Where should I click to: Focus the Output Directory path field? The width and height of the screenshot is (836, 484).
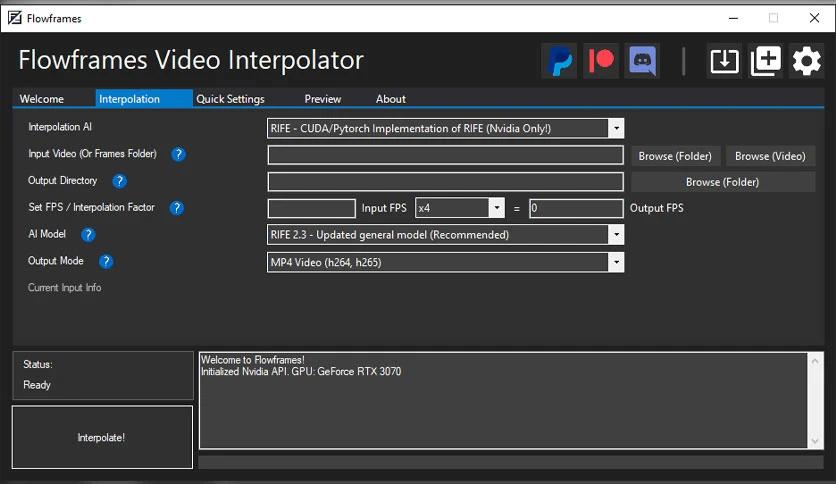pos(445,182)
